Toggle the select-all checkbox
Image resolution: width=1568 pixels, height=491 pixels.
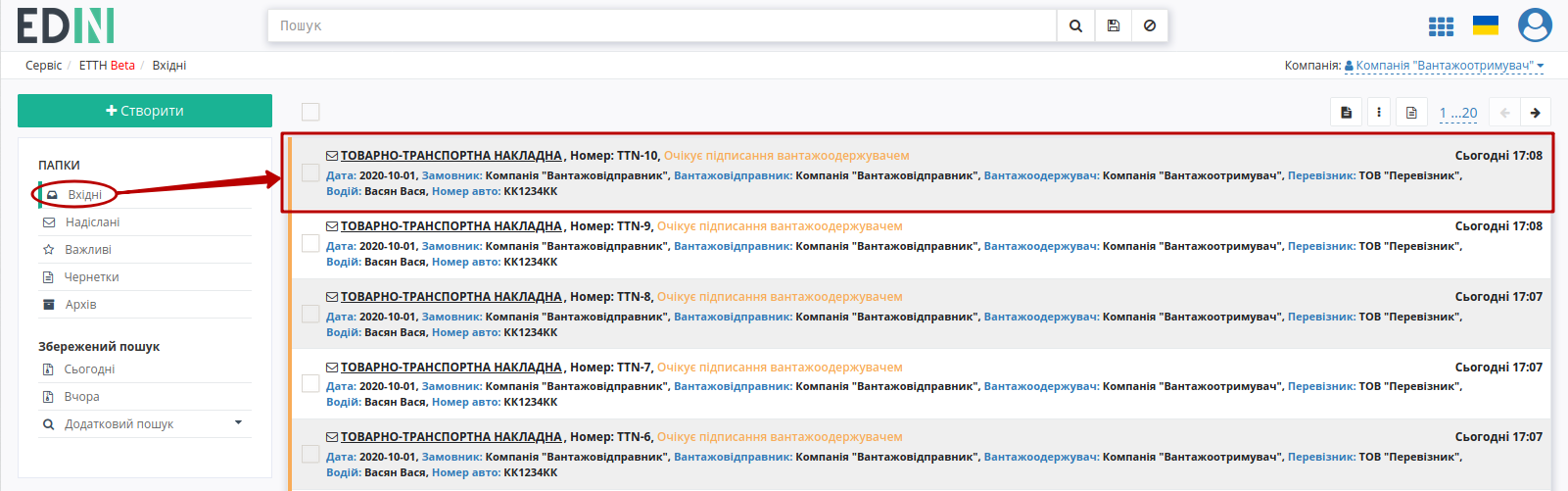pos(310,112)
